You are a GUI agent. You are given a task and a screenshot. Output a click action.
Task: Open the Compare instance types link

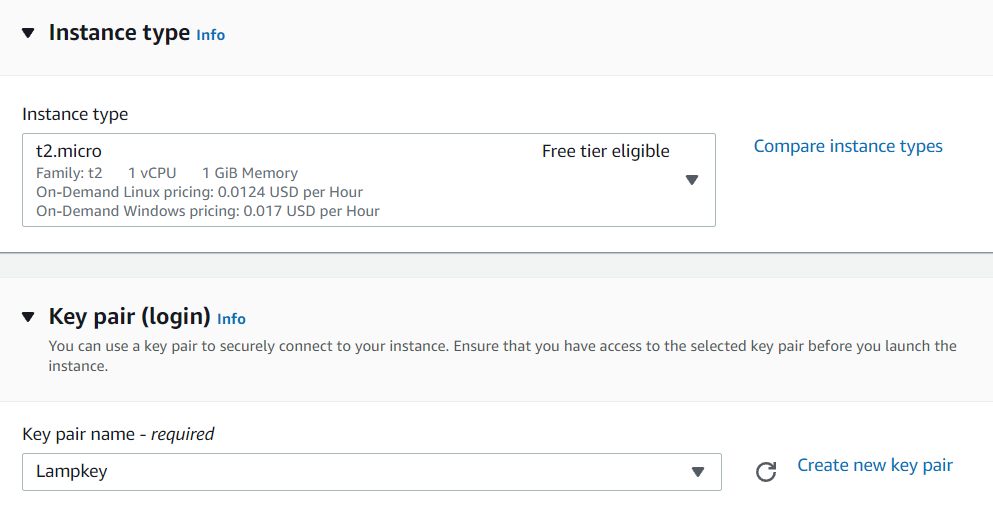(848, 146)
